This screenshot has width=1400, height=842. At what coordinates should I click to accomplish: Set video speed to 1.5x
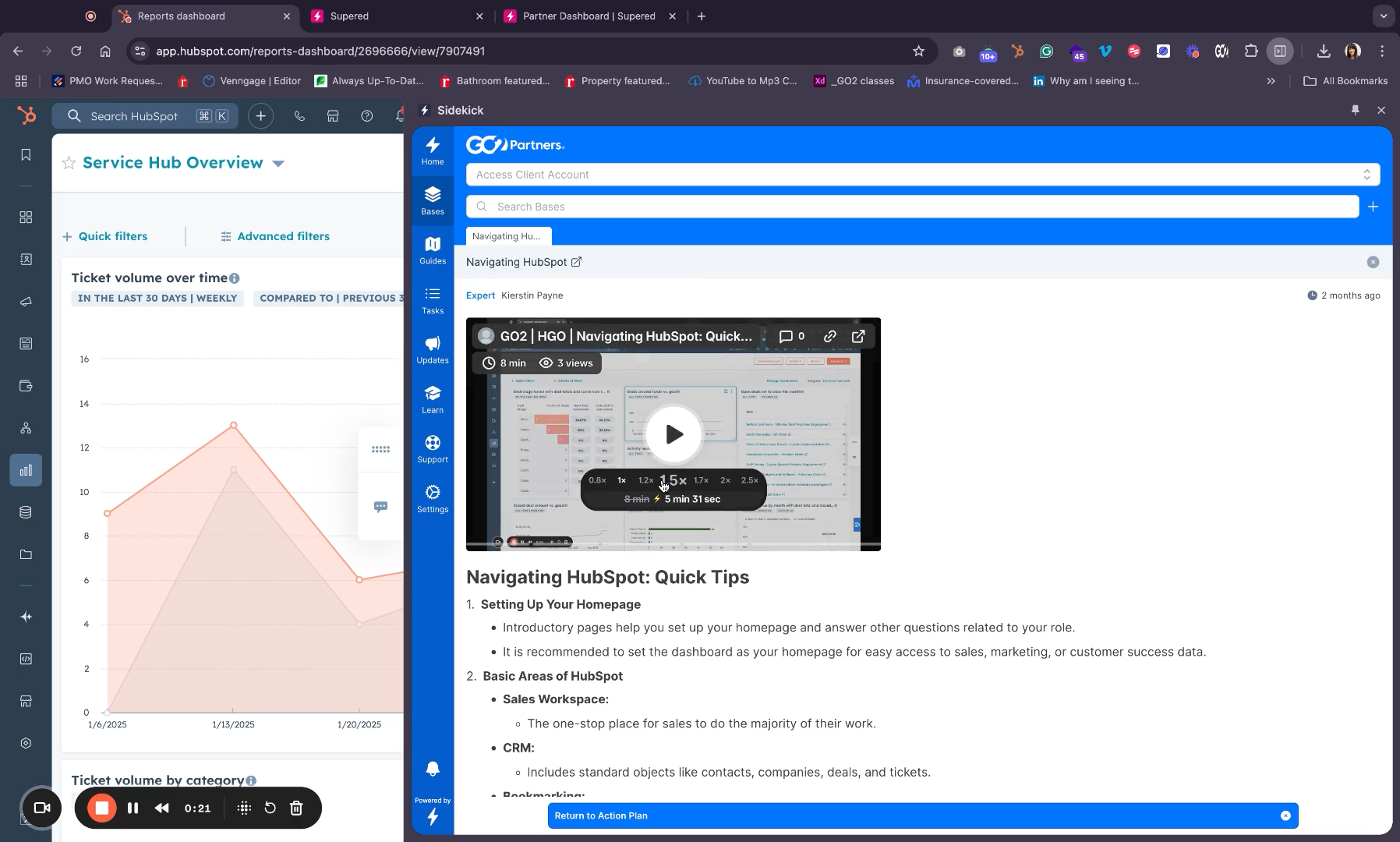pyautogui.click(x=673, y=480)
